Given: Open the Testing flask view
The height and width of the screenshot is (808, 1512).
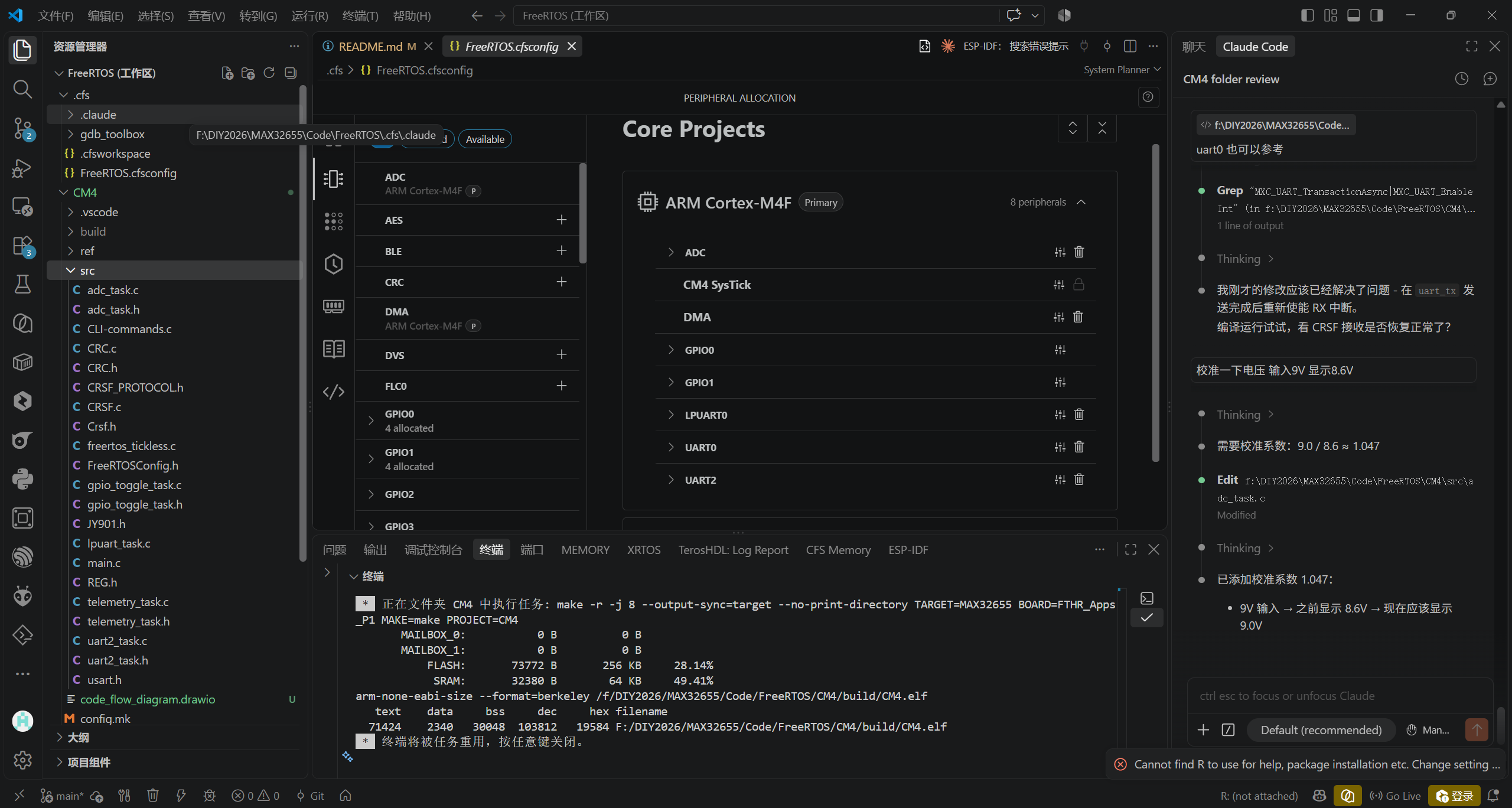Looking at the screenshot, I should pos(22,285).
